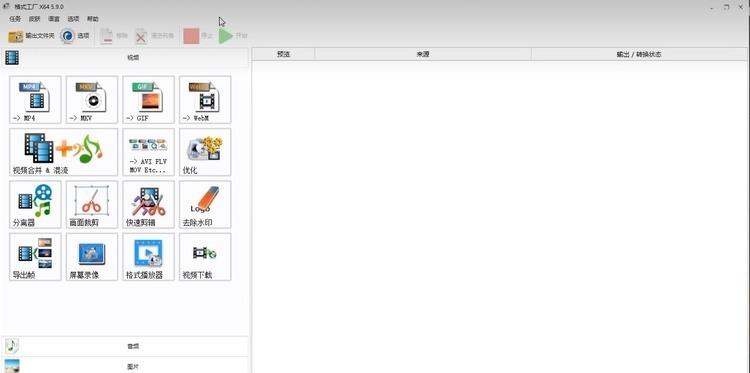Viewport: 750px width, 373px height.
Task: Choose the -> MKV conversion tile
Action: pyautogui.click(x=92, y=99)
